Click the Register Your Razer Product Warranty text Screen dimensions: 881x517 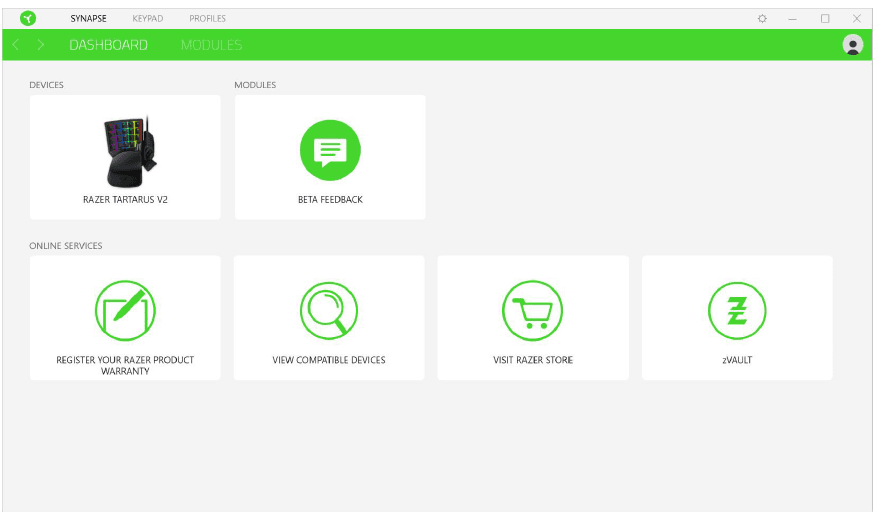[125, 365]
